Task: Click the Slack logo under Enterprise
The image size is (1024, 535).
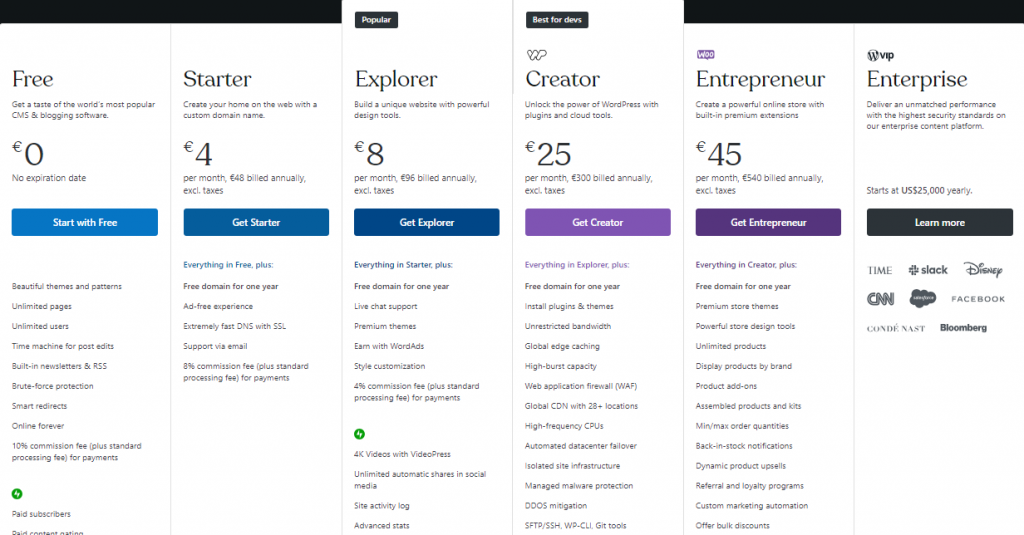Action: click(x=927, y=270)
